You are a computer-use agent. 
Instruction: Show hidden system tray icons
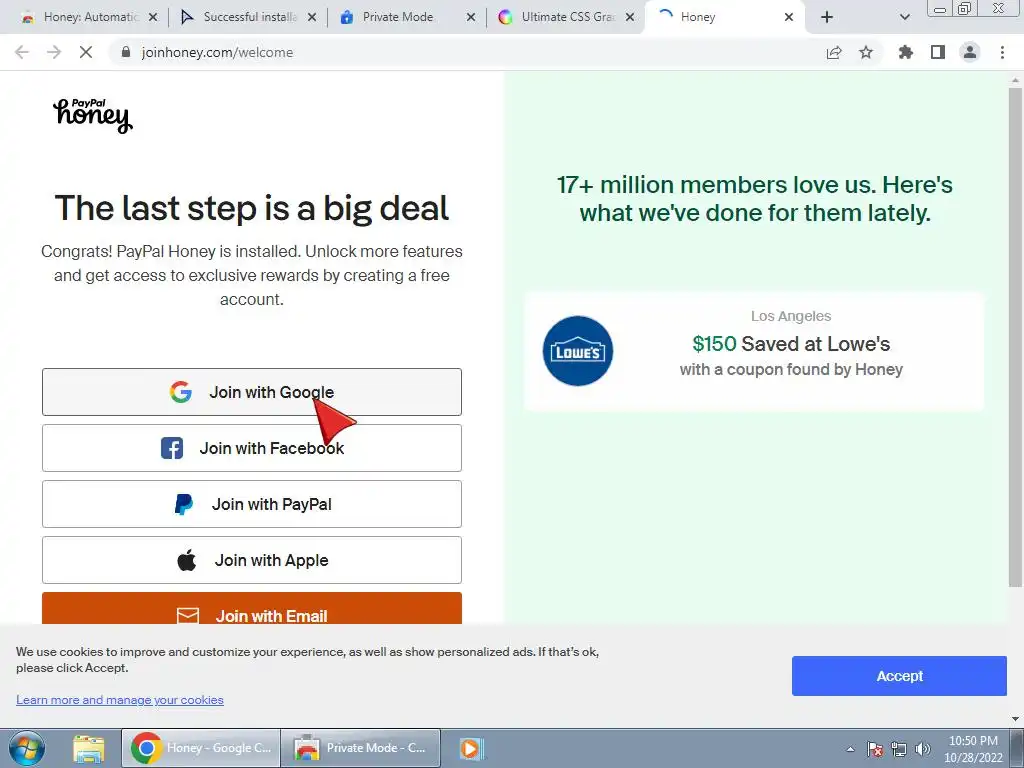pos(850,749)
